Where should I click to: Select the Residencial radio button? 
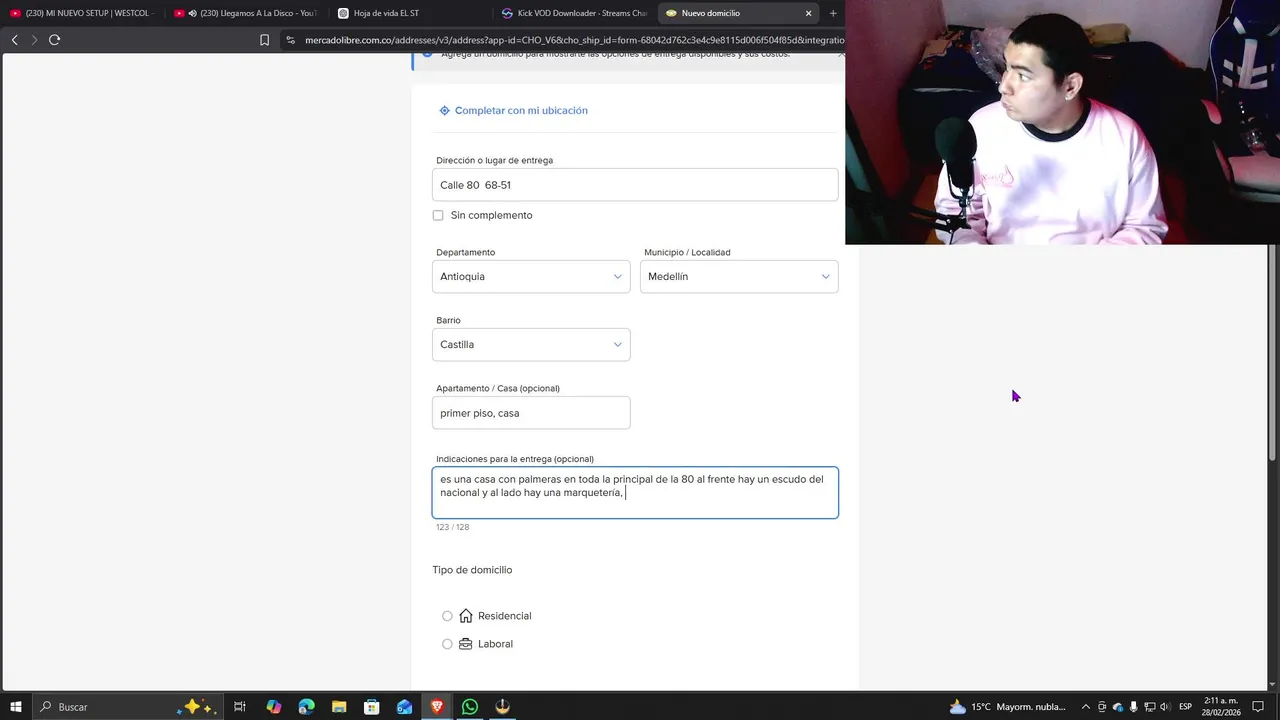[x=447, y=616]
